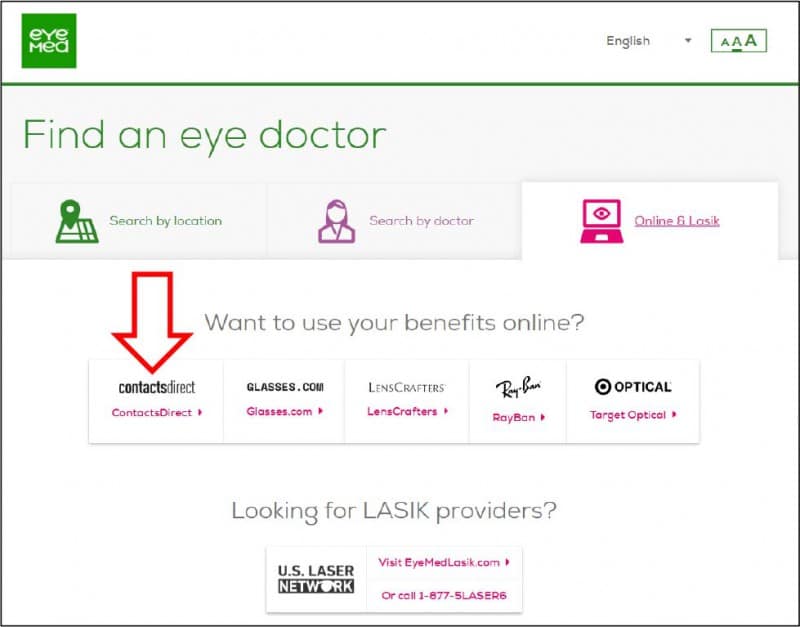Image resolution: width=800 pixels, height=627 pixels.
Task: Switch to the Search by doctor tab
Action: [398, 220]
